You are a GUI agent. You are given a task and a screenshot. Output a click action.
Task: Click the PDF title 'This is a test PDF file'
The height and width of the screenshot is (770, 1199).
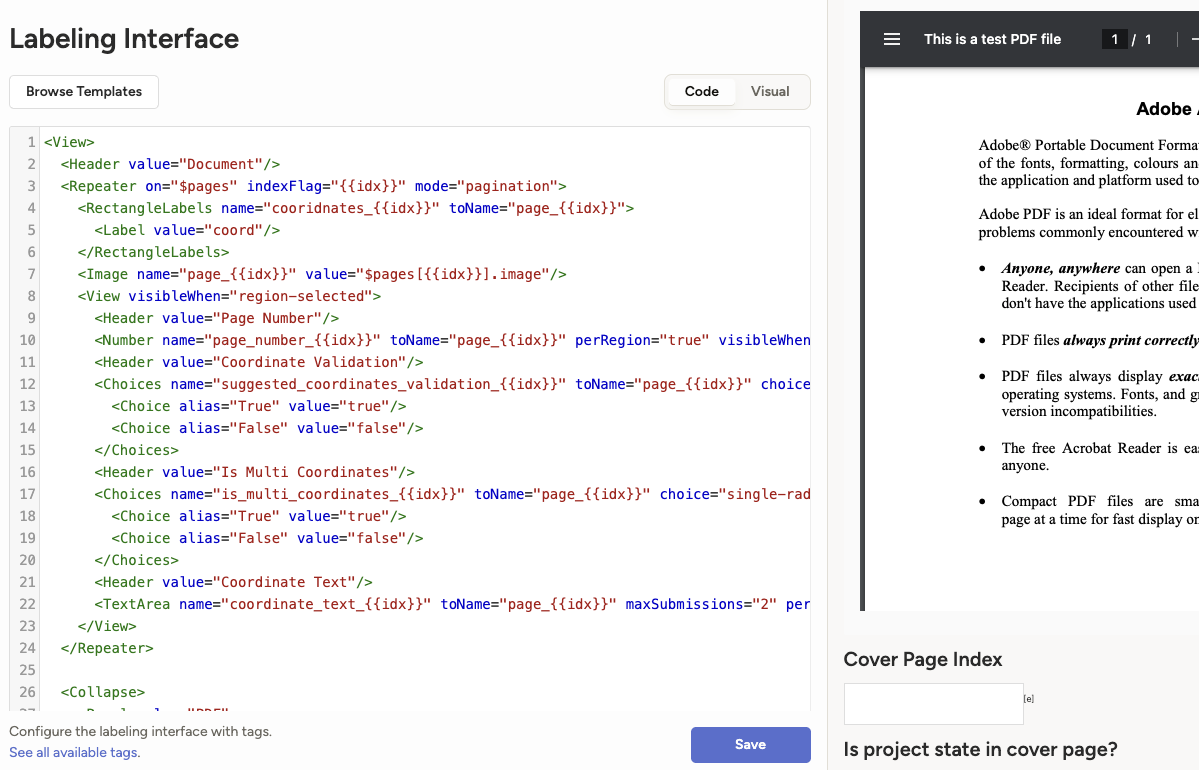pyautogui.click(x=992, y=39)
